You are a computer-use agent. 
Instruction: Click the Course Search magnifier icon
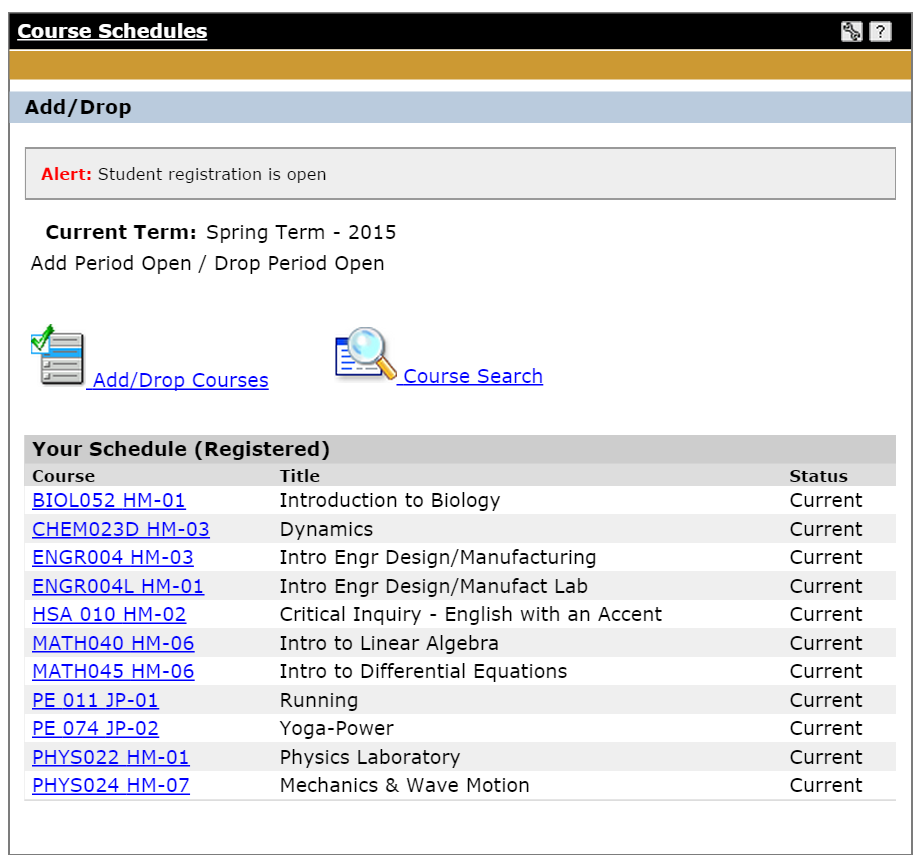[365, 354]
